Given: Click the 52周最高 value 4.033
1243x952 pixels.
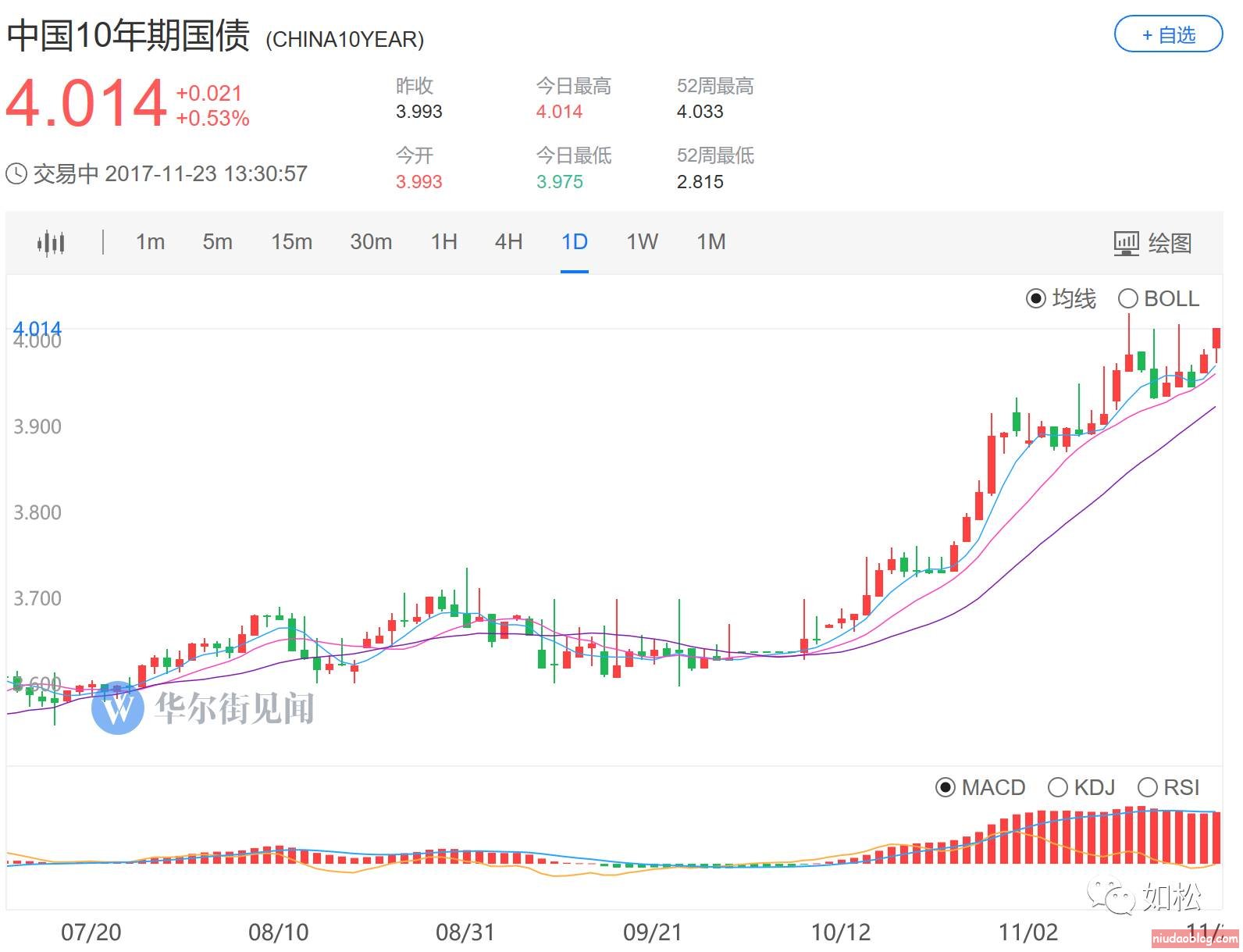Looking at the screenshot, I should pyautogui.click(x=700, y=112).
